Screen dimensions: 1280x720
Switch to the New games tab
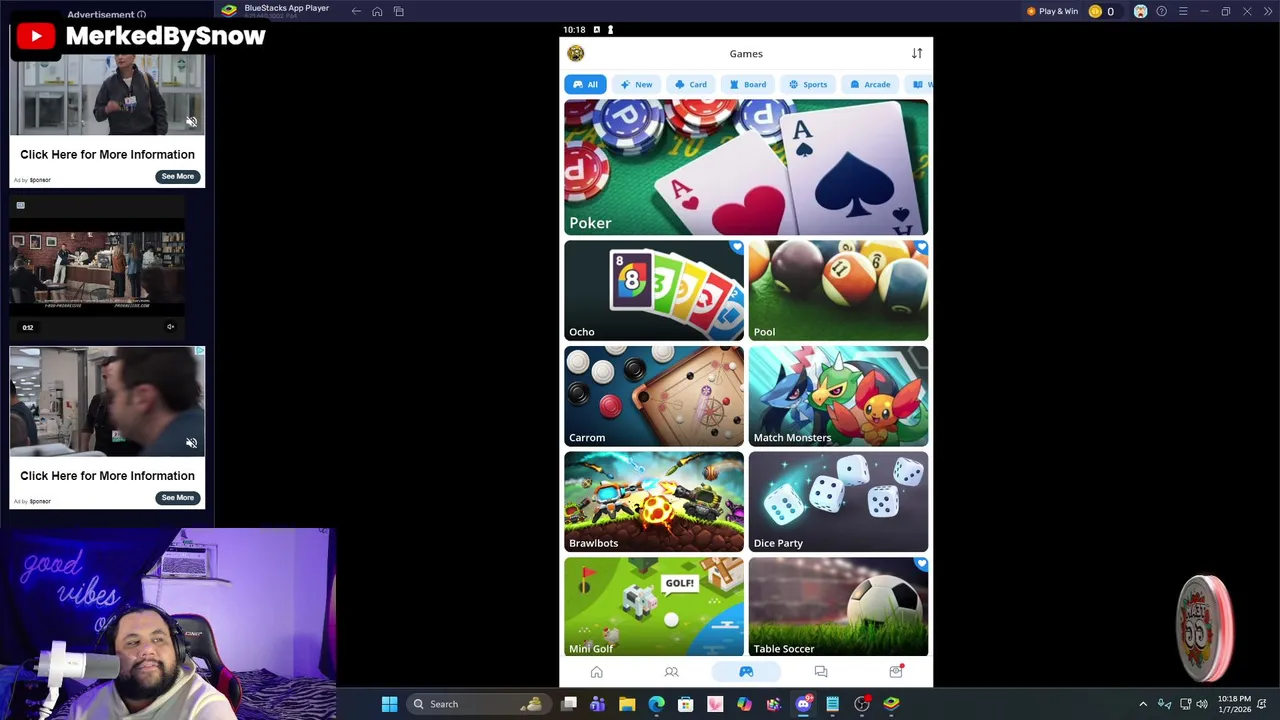pos(636,84)
